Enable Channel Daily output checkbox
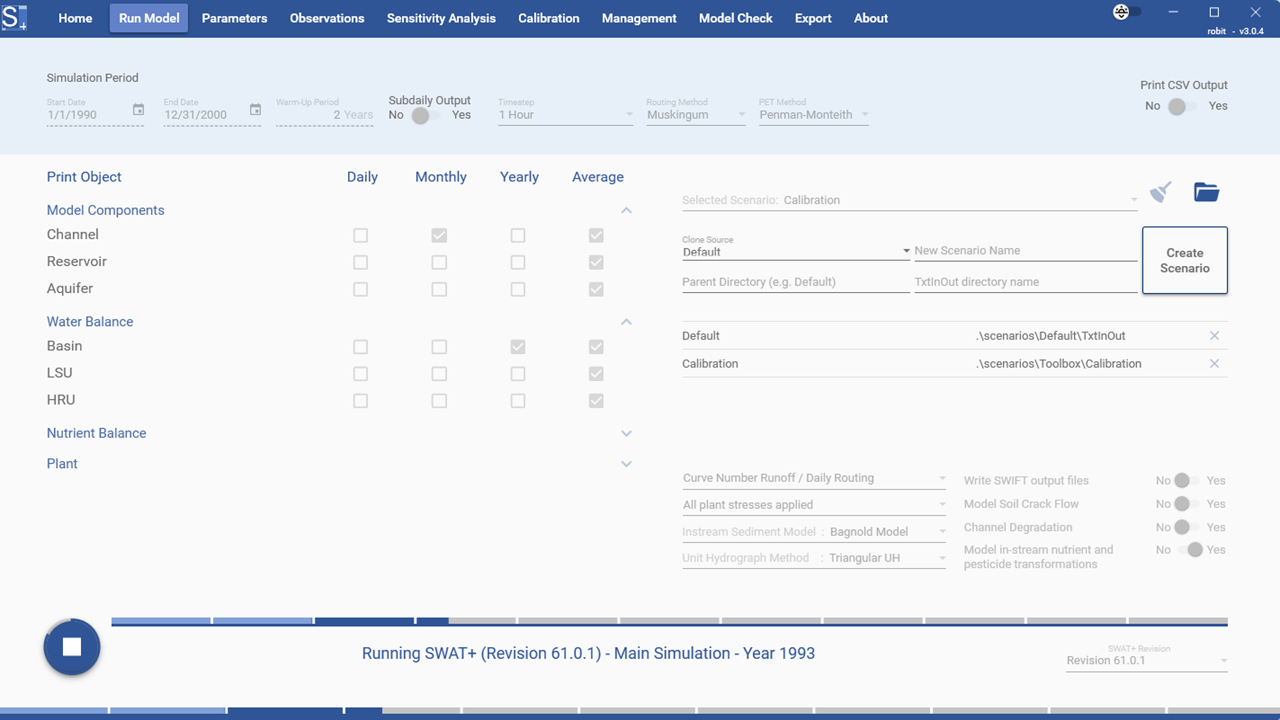The height and width of the screenshot is (720, 1280). (360, 236)
